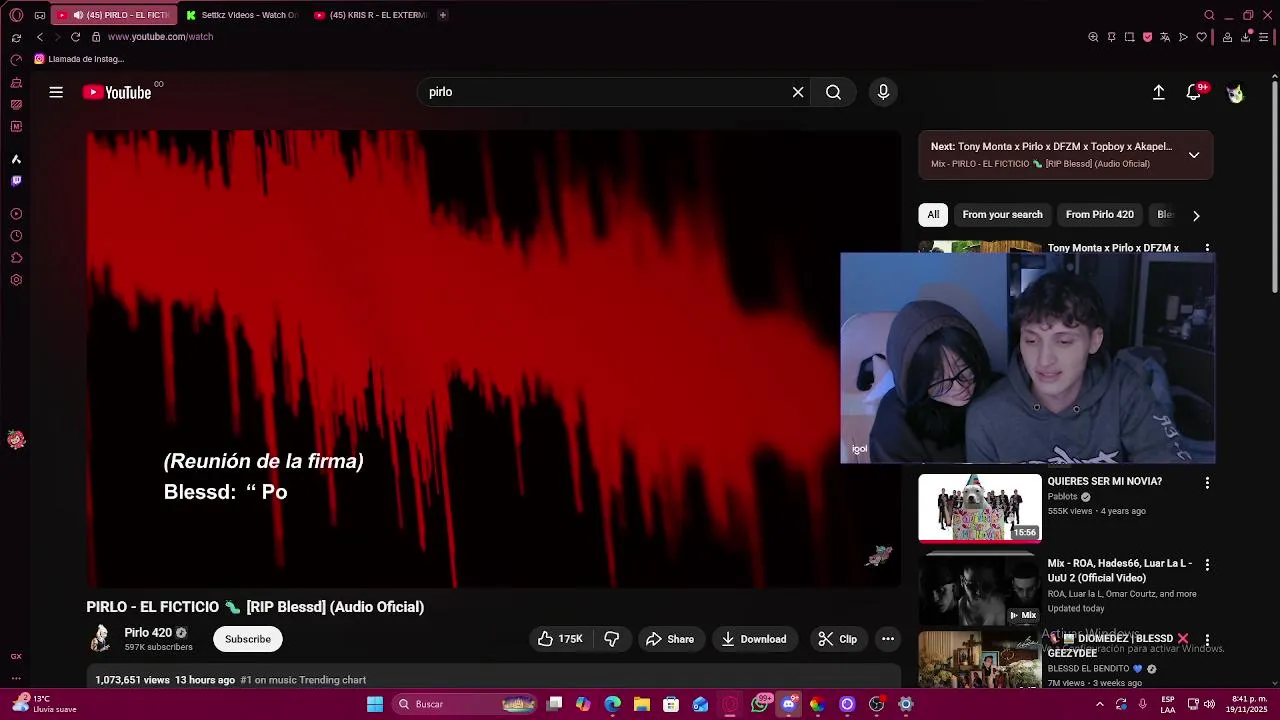Open the Opera GX main menu
The width and height of the screenshot is (1280, 720).
[16, 15]
